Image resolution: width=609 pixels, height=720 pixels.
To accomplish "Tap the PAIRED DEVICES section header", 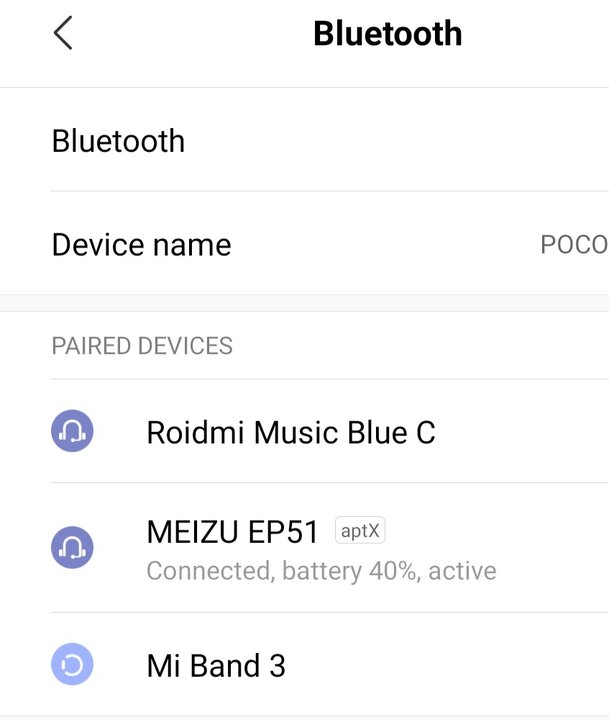I will tap(142, 346).
